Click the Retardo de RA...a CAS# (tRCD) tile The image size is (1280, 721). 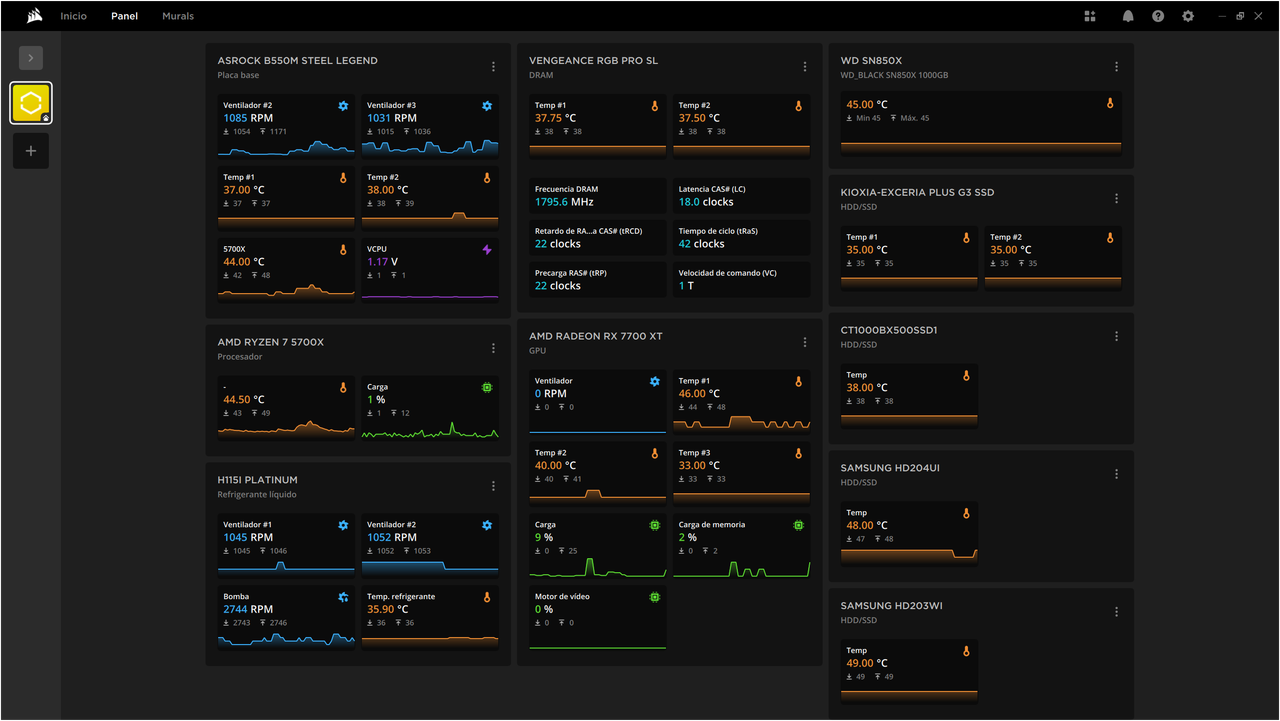[x=597, y=238]
